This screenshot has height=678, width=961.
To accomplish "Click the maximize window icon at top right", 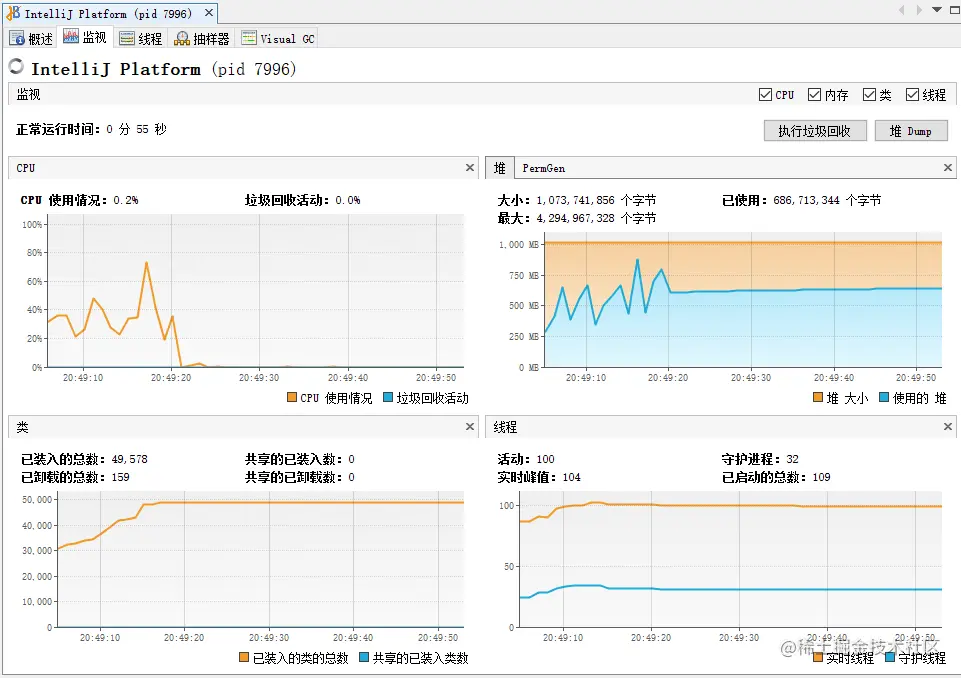I will [955, 10].
